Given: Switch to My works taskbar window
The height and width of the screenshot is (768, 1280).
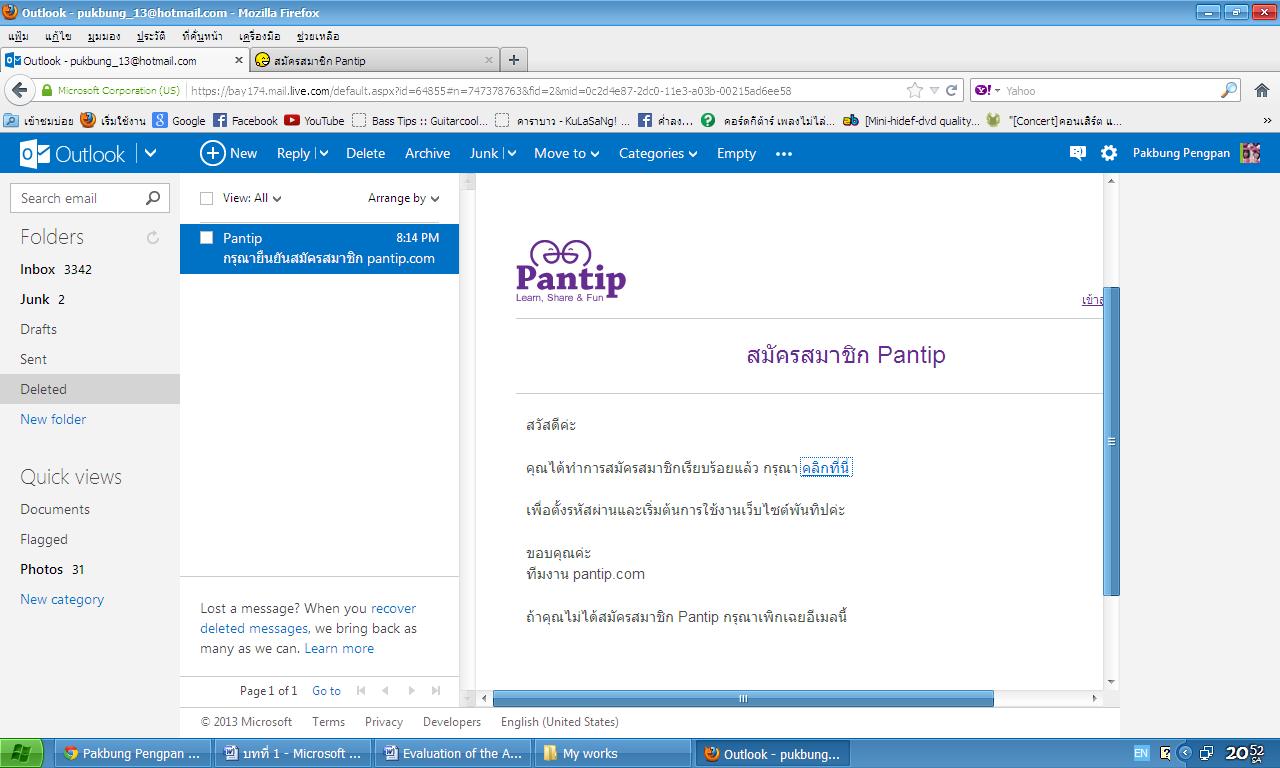Looking at the screenshot, I should point(613,753).
